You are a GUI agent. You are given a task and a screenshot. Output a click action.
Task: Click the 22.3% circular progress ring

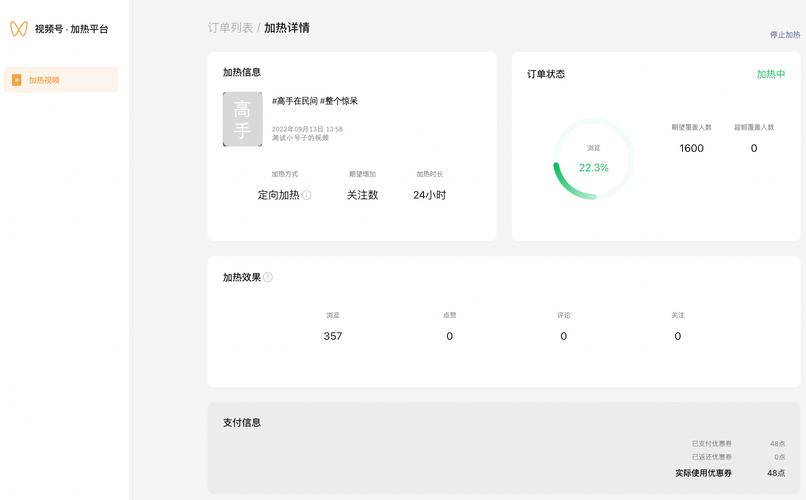[x=593, y=160]
